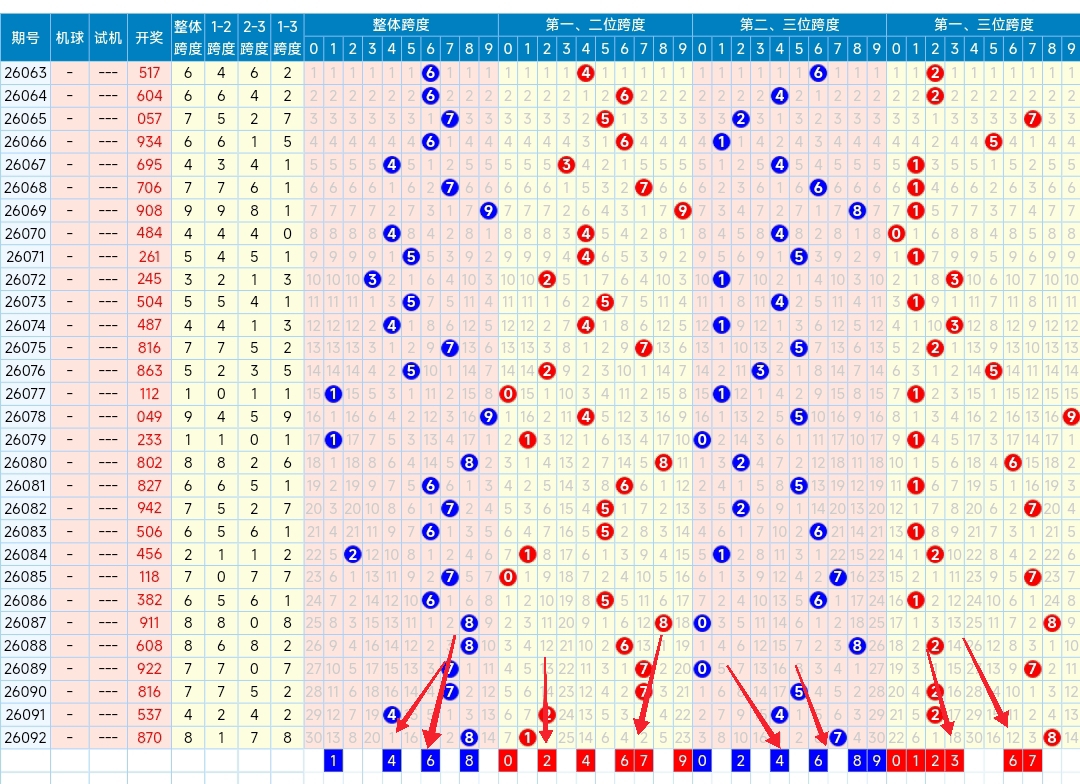The height and width of the screenshot is (784, 1080).
Task: Click red ball 0 in row 26085
Action: [508, 577]
